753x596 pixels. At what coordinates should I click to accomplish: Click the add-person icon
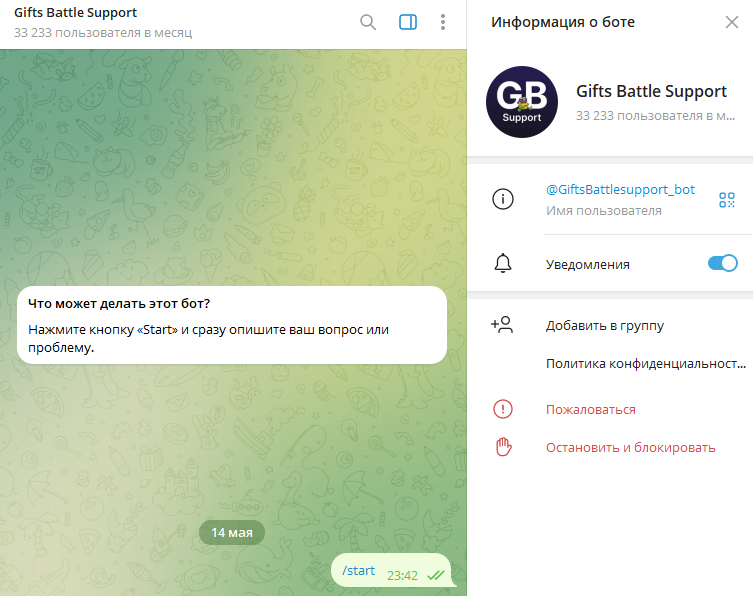[502, 325]
